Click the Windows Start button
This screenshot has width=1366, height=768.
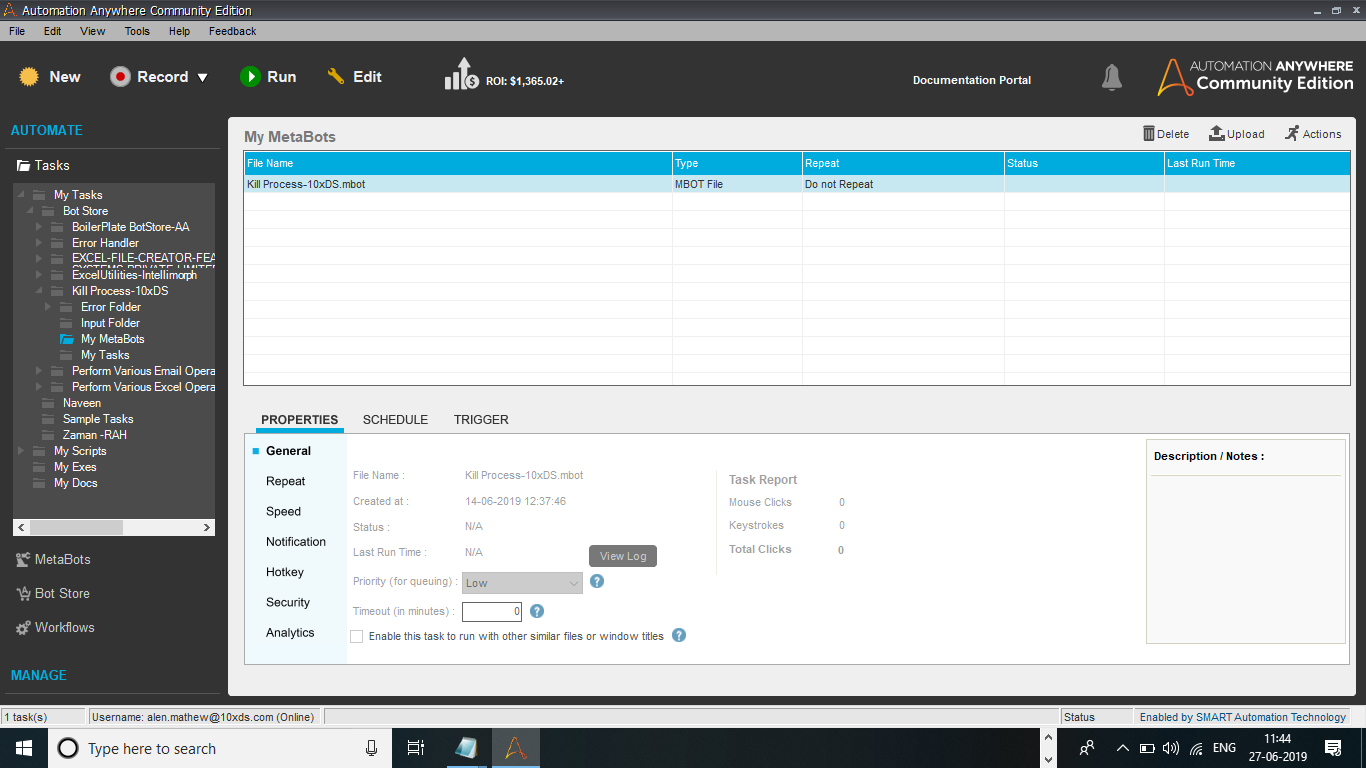click(x=23, y=748)
